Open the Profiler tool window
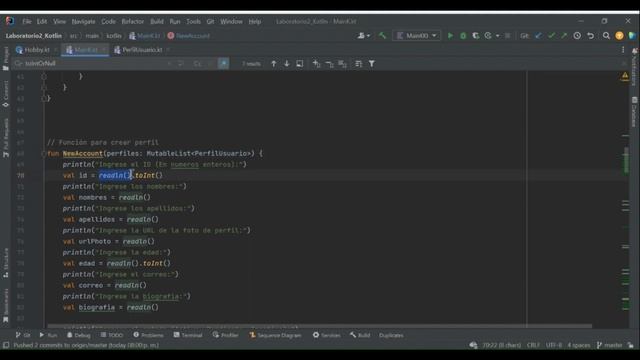 pyautogui.click(x=225, y=335)
